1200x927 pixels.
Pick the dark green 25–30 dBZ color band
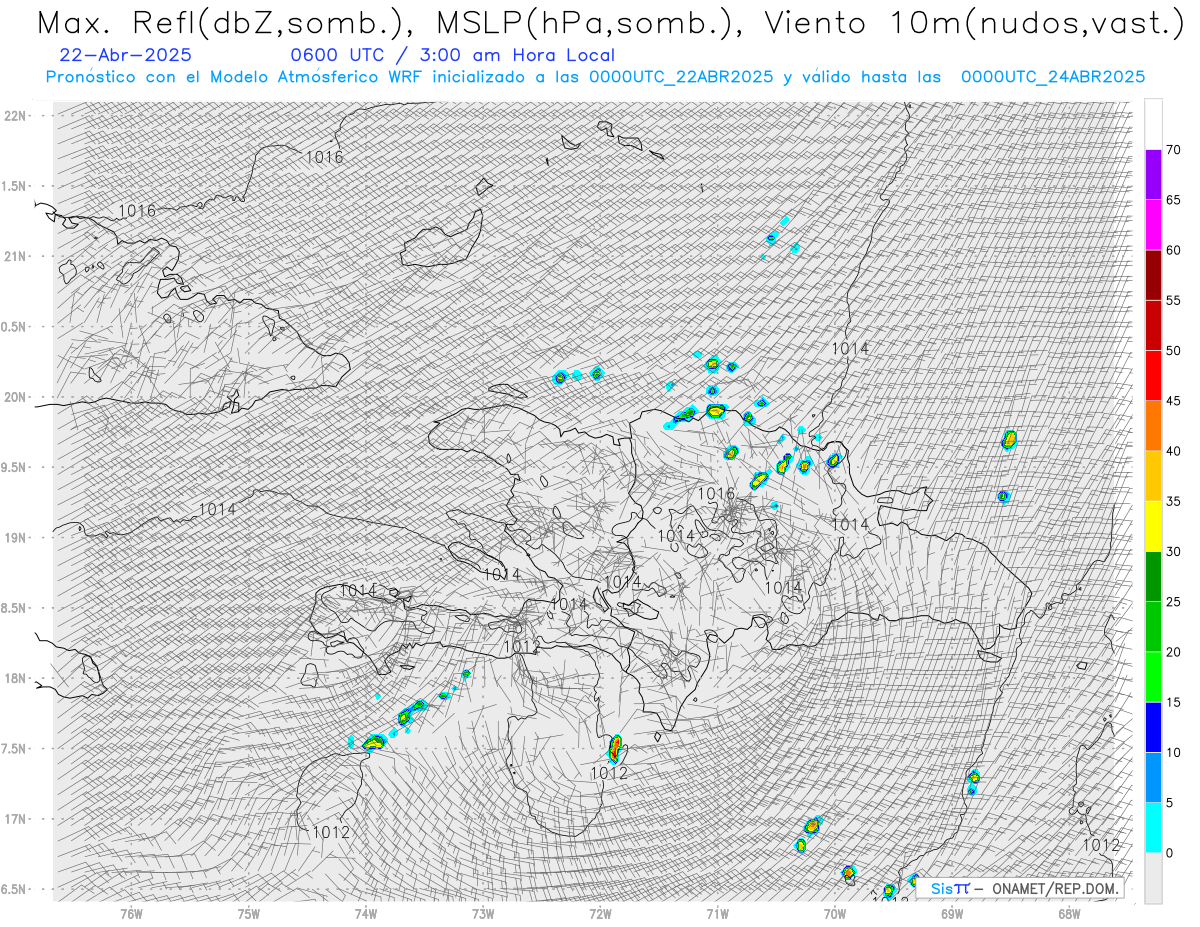click(x=1153, y=576)
